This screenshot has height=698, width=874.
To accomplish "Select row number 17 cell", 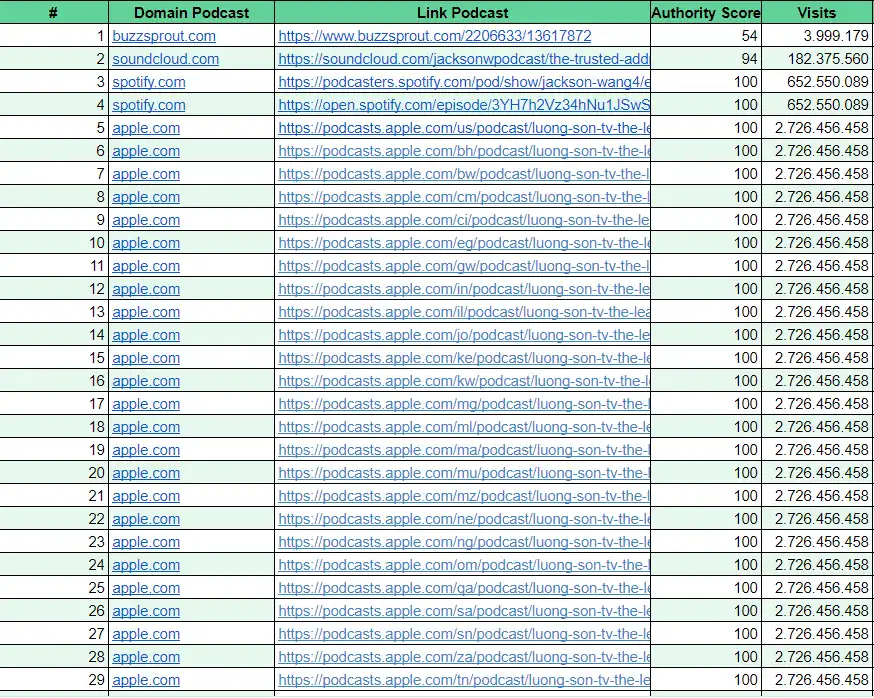I will pos(54,404).
